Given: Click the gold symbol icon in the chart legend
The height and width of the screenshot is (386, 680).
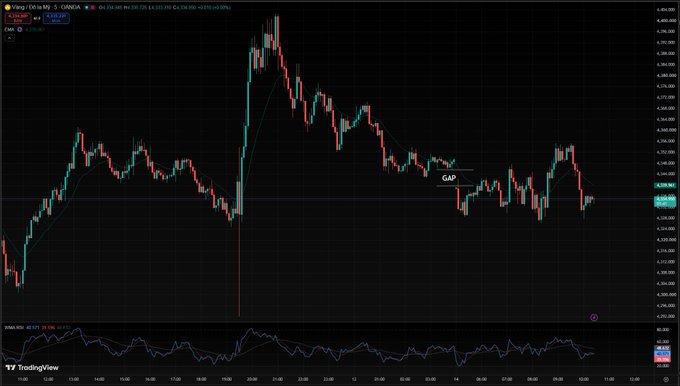Looking at the screenshot, I should [x=7, y=7].
